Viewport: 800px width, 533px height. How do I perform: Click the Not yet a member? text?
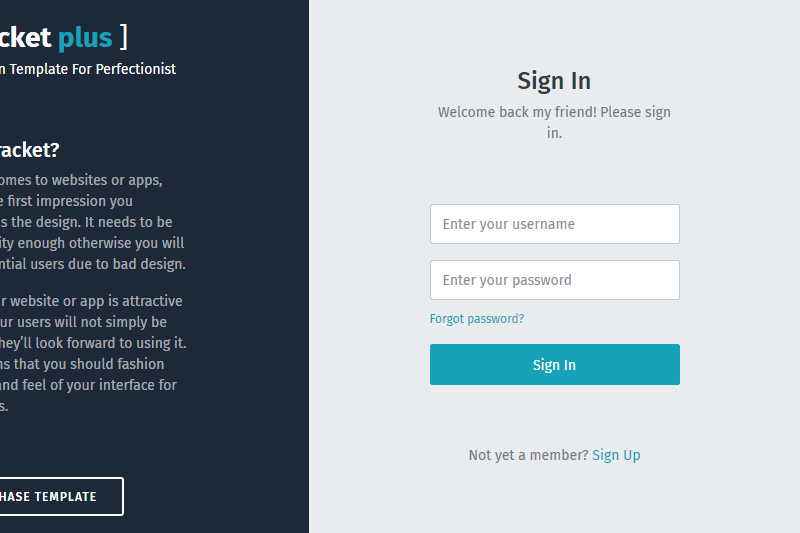[x=528, y=455]
